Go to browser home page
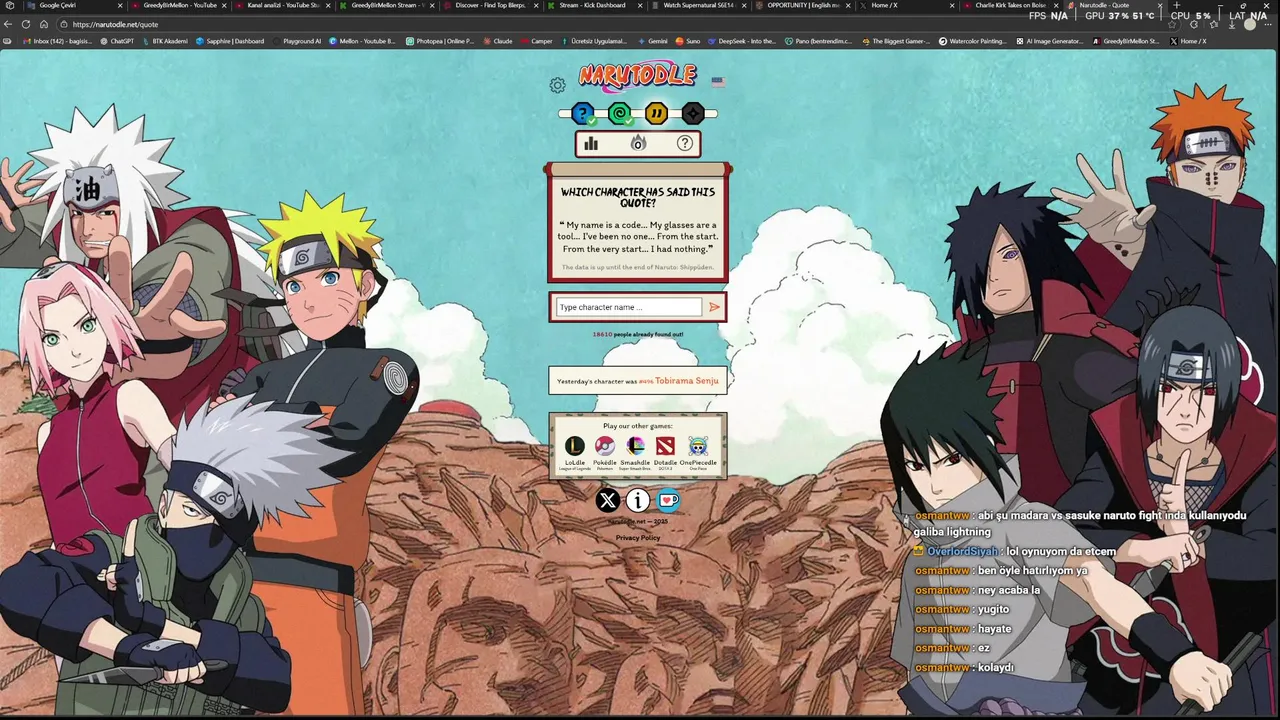 click(44, 24)
